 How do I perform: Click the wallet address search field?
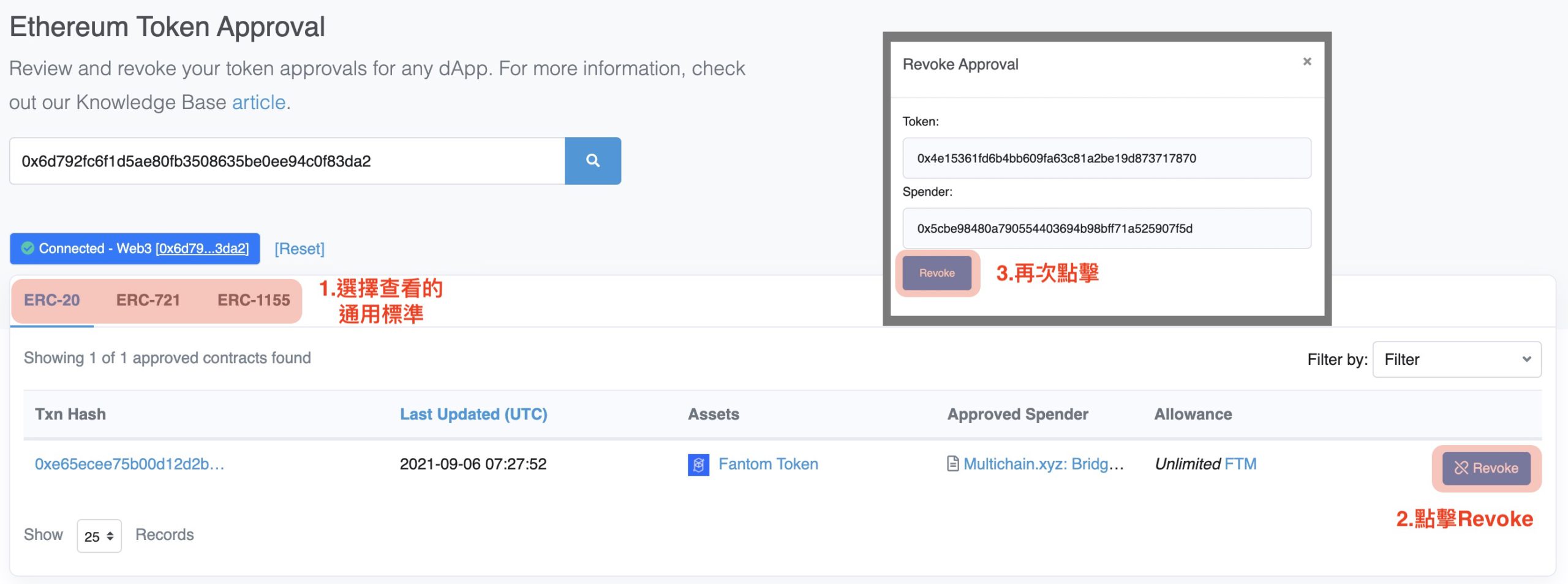click(287, 161)
